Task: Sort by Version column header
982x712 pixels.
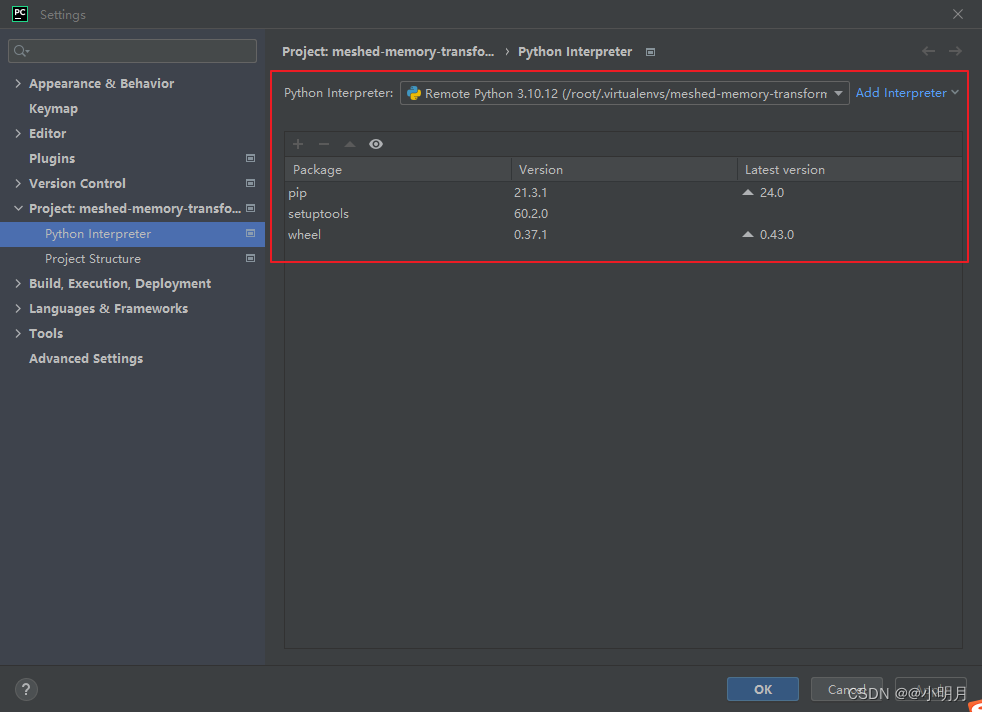Action: tap(624, 170)
